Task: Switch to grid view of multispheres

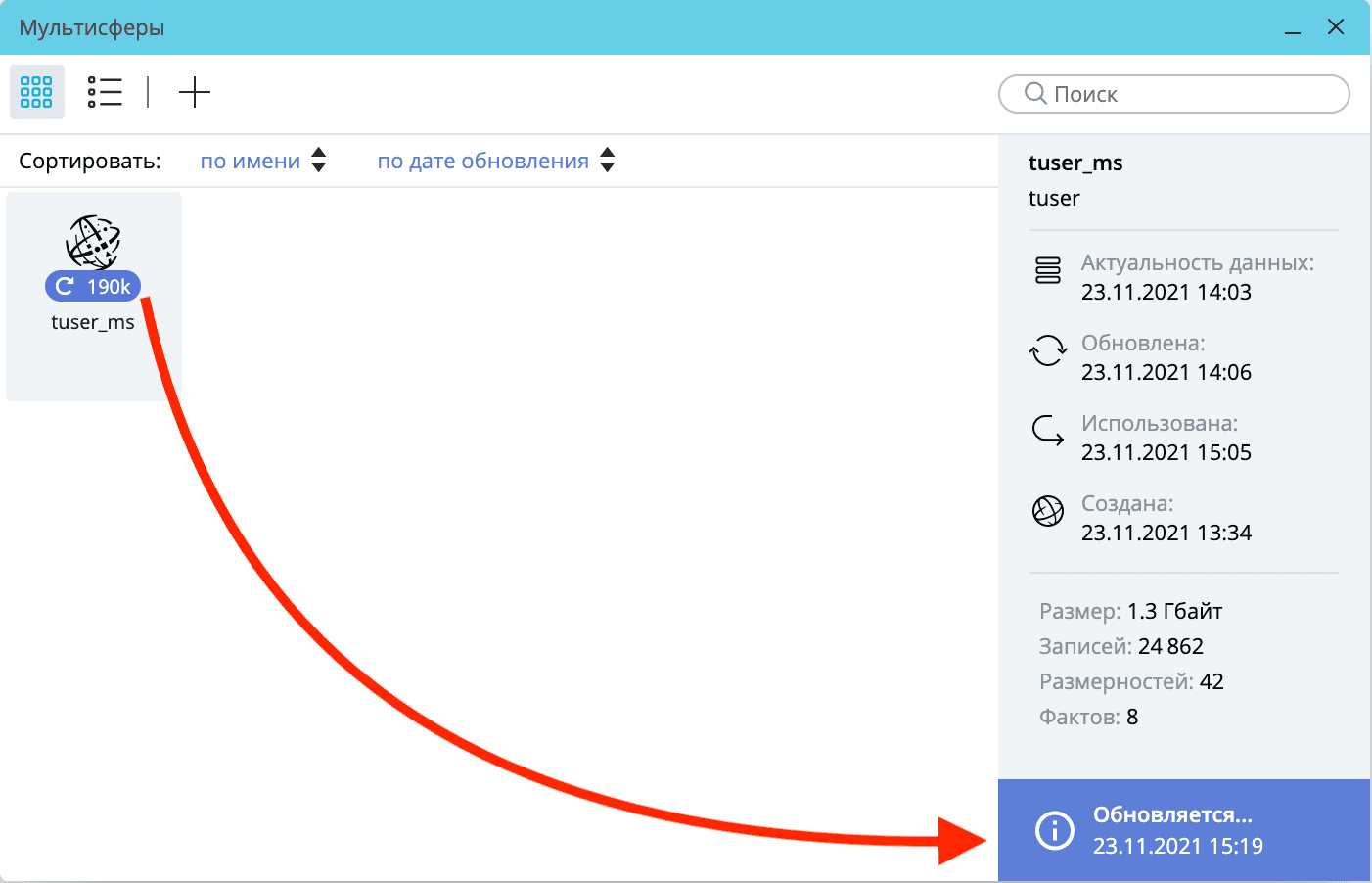Action: (x=36, y=92)
